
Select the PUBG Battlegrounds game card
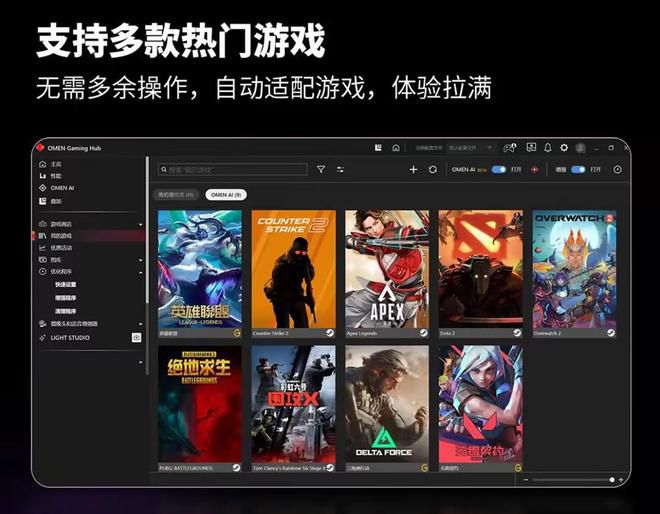[200, 409]
